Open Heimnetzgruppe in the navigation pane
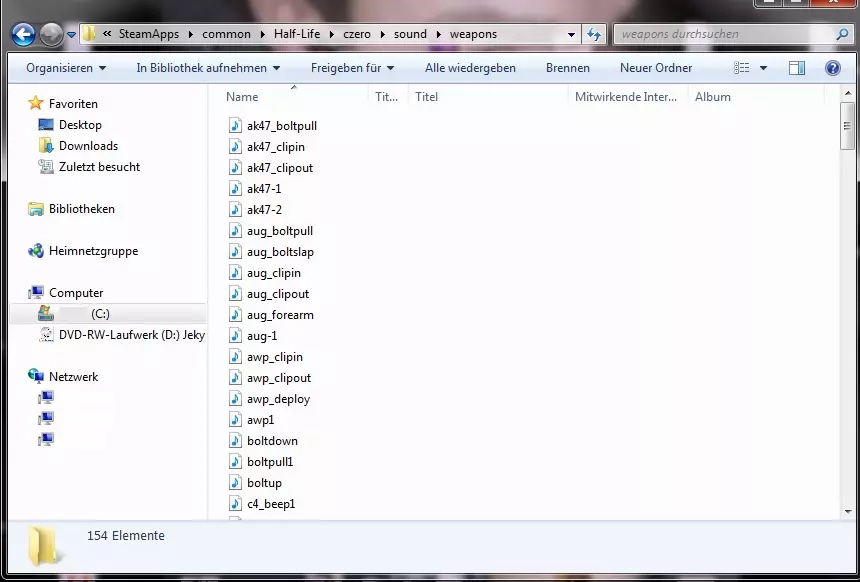The height and width of the screenshot is (582, 860). point(93,251)
